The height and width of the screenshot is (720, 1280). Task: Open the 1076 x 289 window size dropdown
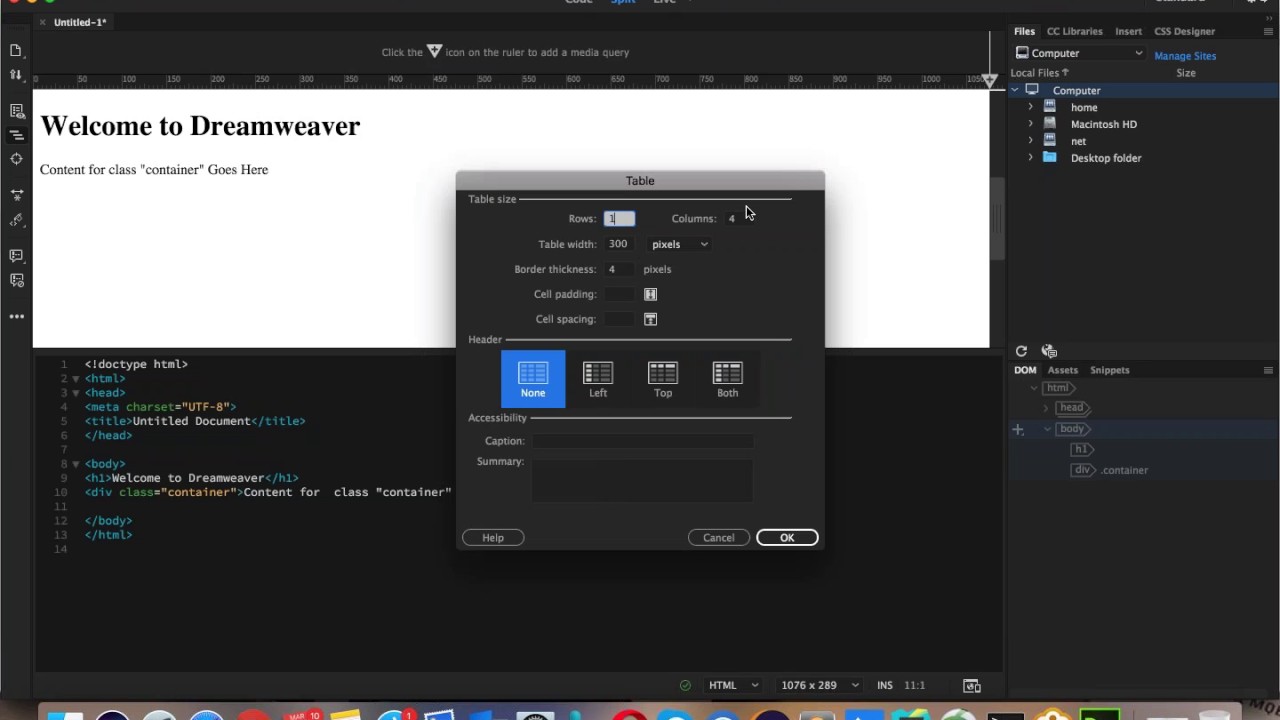click(x=820, y=685)
